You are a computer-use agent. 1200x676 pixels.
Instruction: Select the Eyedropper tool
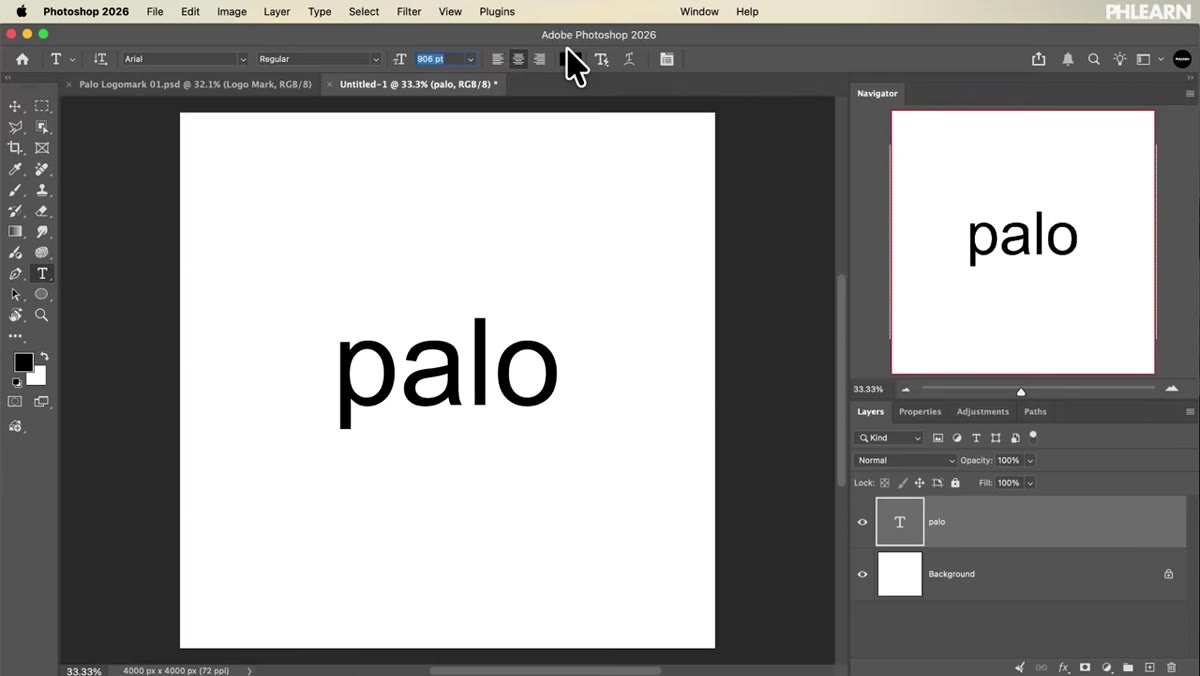pos(15,169)
